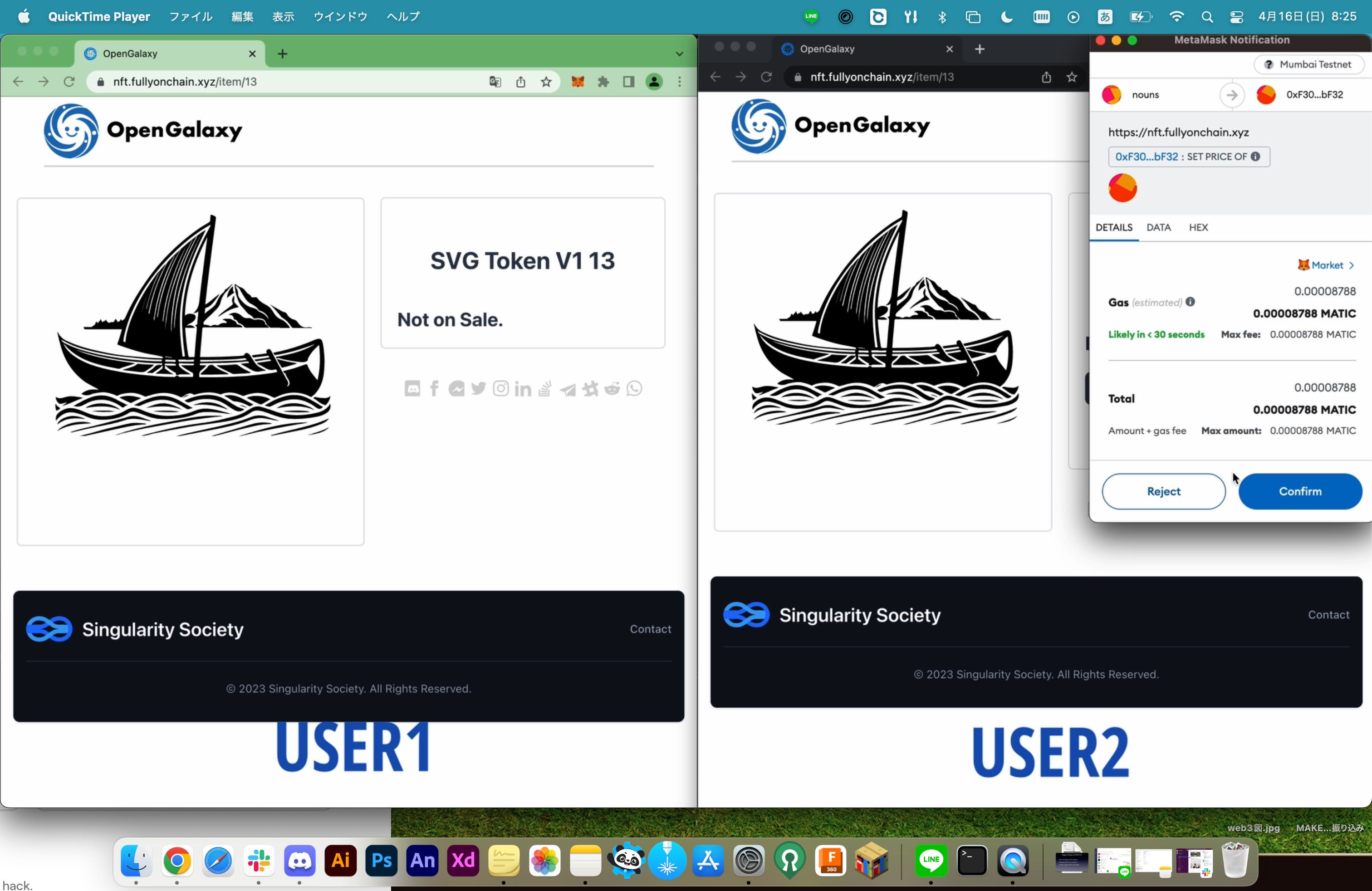Toggle Focus moon icon in menu bar
Image resolution: width=1372 pixels, height=891 pixels.
(x=1007, y=17)
